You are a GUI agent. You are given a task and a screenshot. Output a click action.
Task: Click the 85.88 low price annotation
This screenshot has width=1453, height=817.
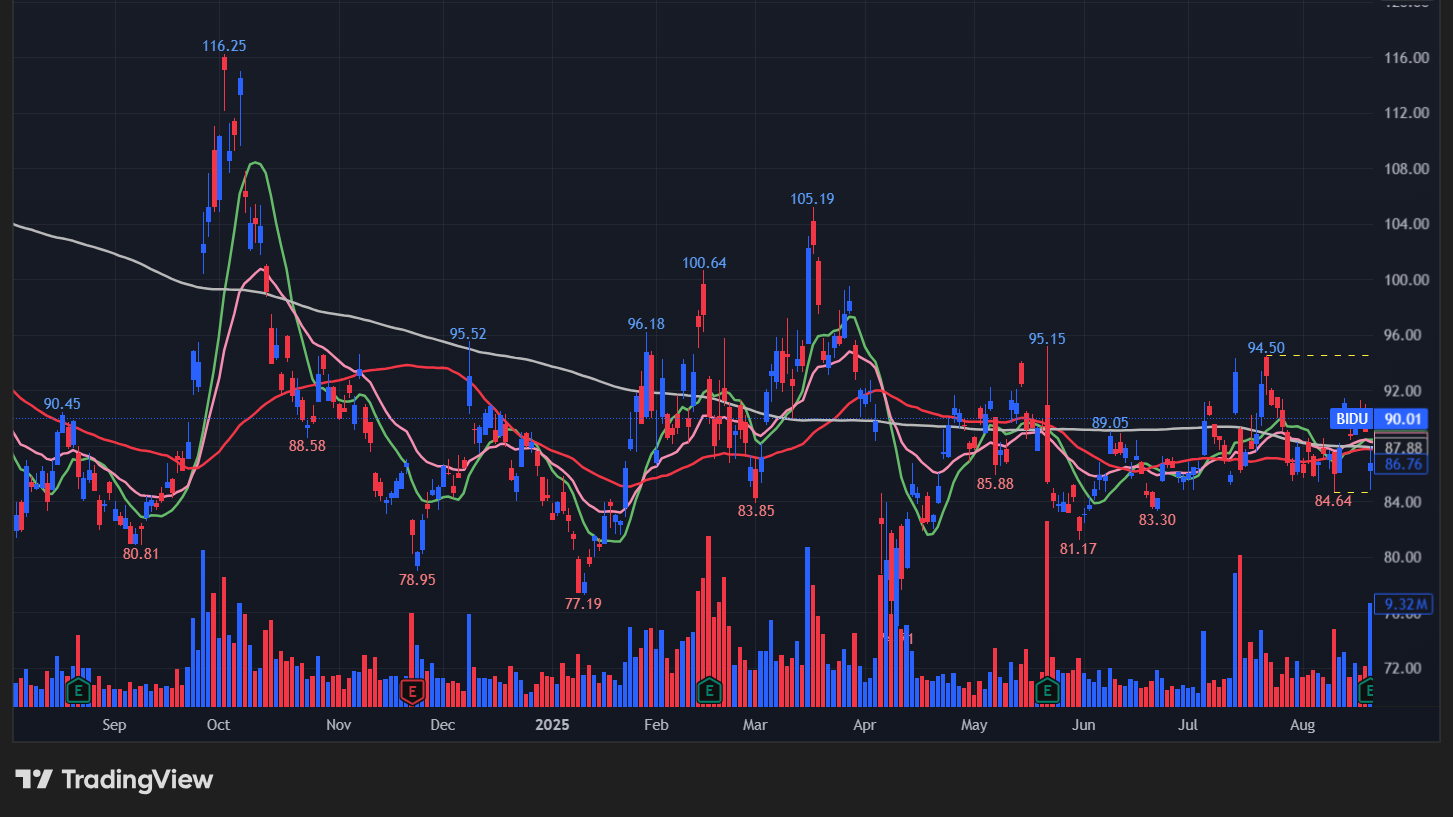click(995, 484)
